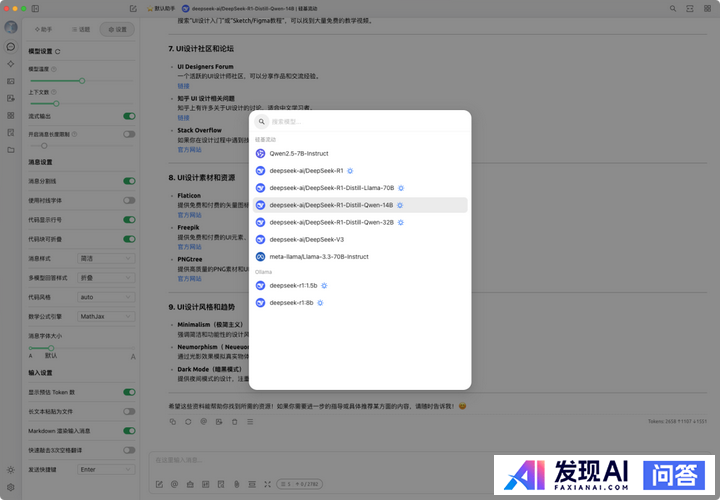Click the chat bubble icon in left sidebar
720x500 pixels.
click(10, 46)
